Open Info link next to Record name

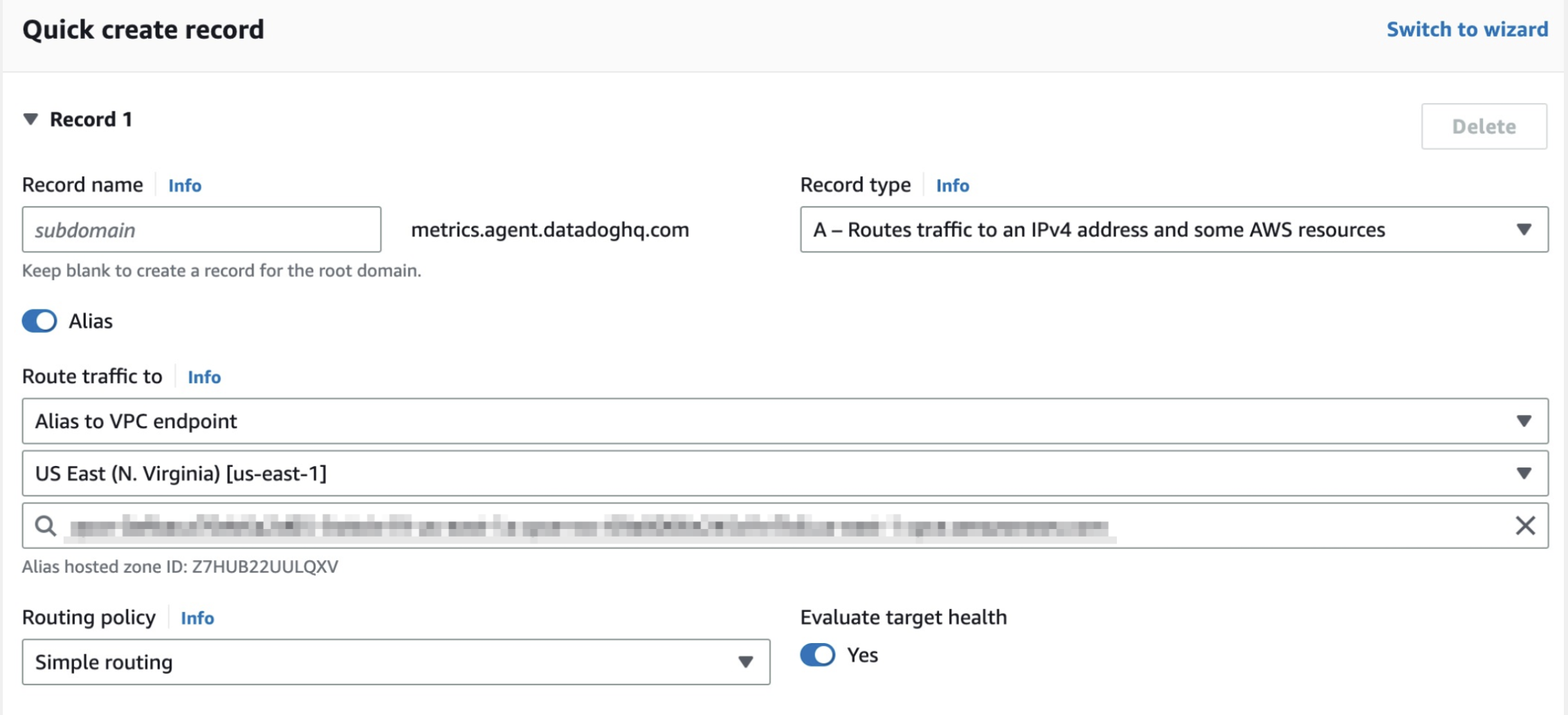(185, 185)
